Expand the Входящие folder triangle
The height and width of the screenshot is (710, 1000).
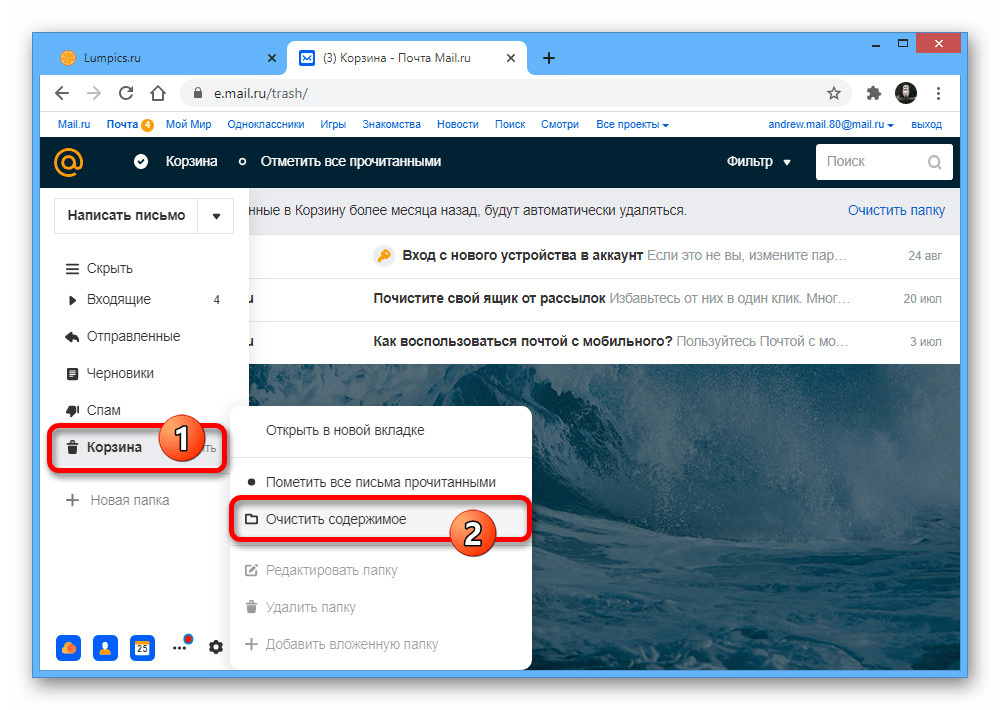72,300
